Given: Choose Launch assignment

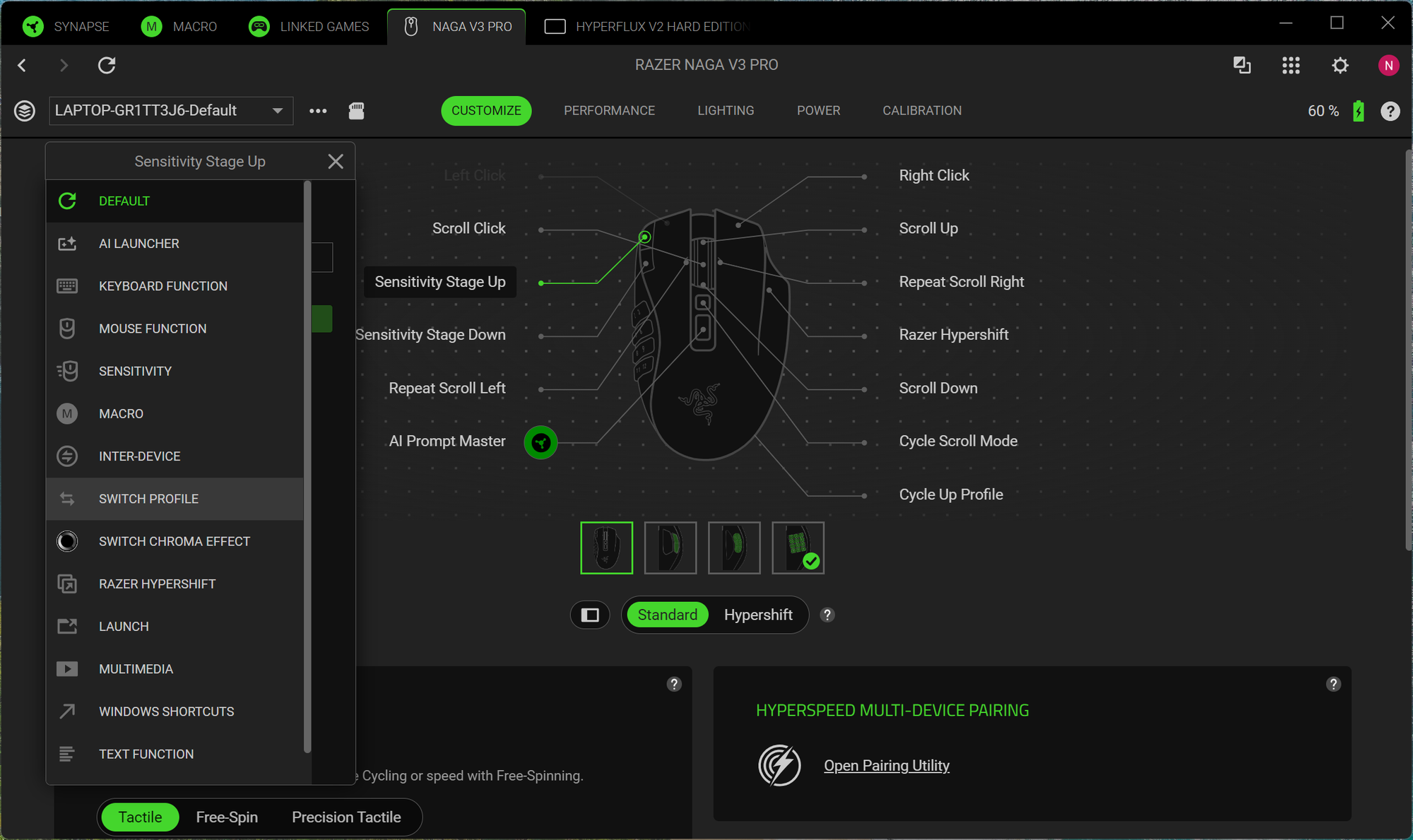Looking at the screenshot, I should [x=175, y=627].
